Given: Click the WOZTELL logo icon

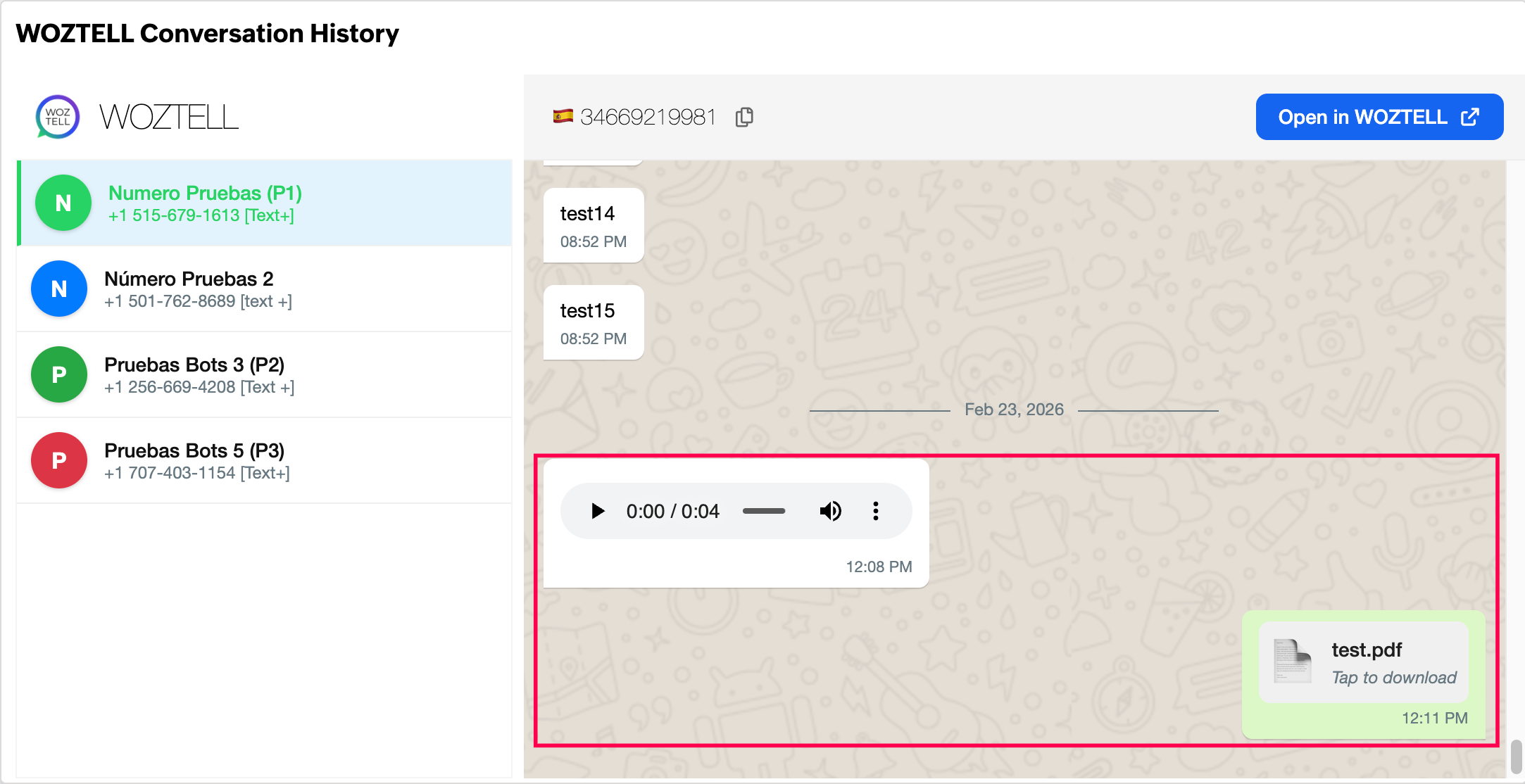Looking at the screenshot, I should click(x=58, y=117).
